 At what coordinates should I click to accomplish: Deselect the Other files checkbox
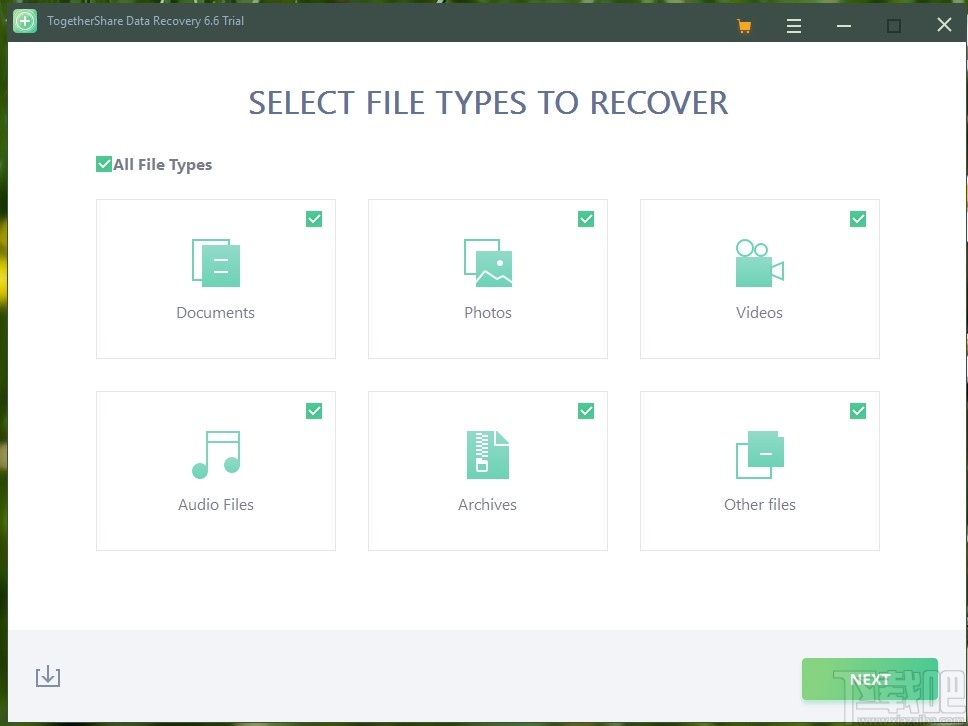858,410
